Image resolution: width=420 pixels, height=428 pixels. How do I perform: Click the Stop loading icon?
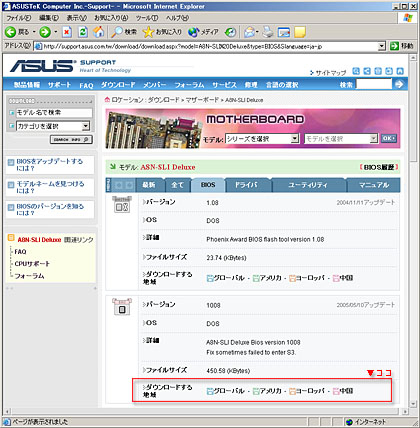67,32
